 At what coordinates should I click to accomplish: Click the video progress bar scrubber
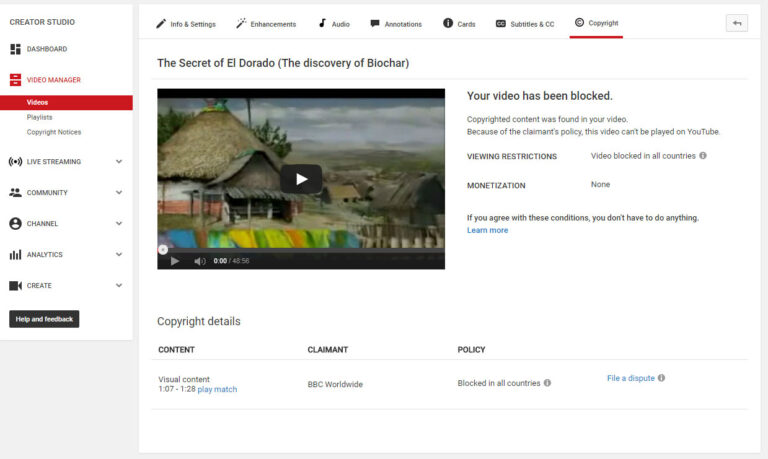point(163,249)
